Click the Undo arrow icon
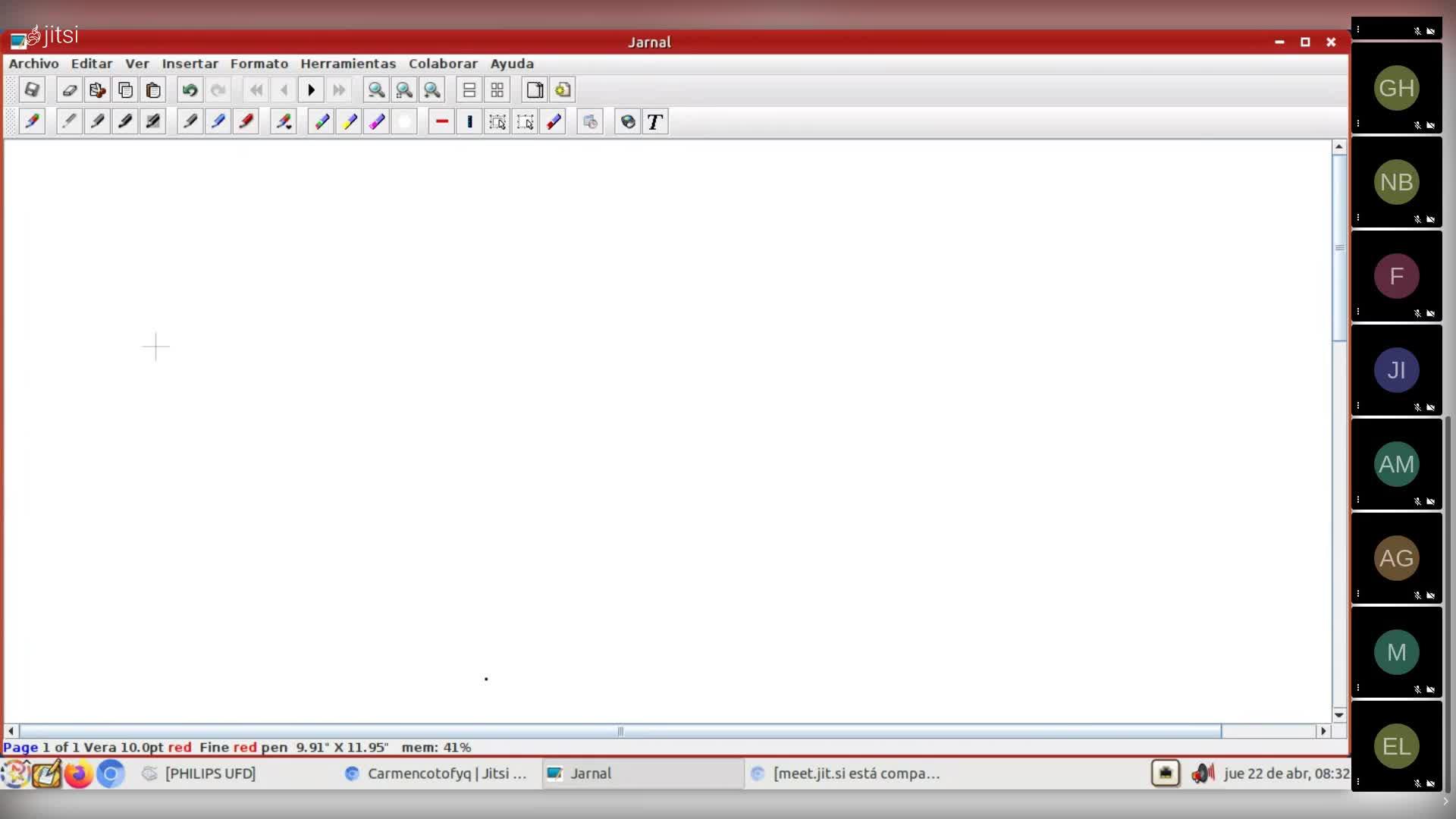1456x819 pixels. coord(190,90)
